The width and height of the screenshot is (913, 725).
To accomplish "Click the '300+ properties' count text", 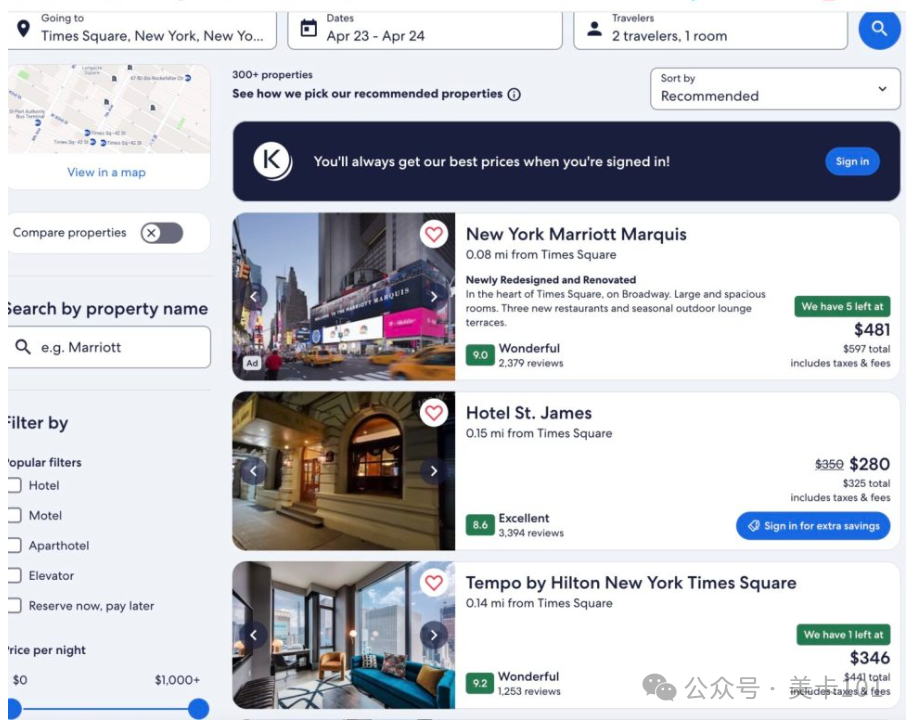I will [272, 75].
